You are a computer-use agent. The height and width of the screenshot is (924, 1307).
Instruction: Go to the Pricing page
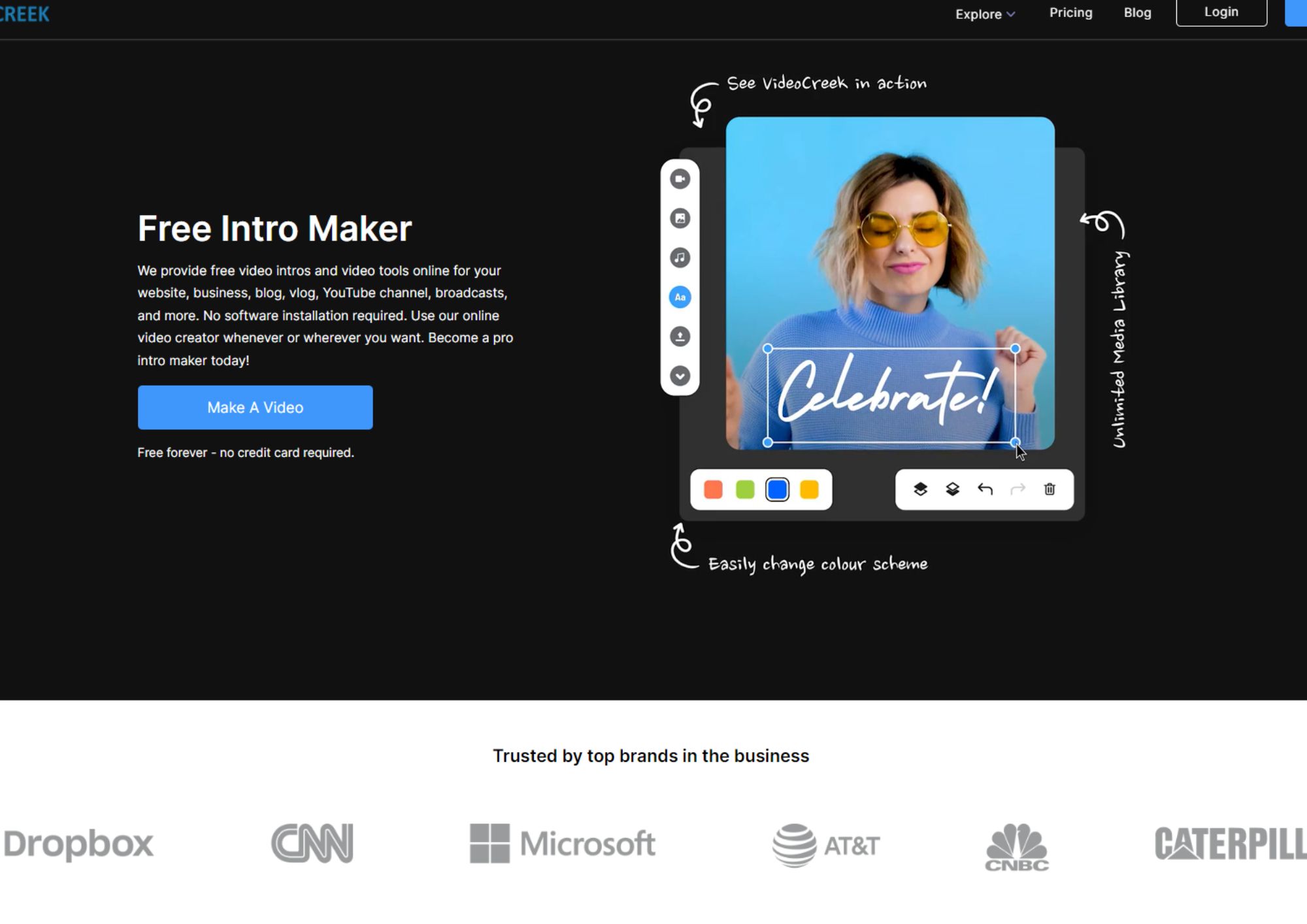point(1070,12)
